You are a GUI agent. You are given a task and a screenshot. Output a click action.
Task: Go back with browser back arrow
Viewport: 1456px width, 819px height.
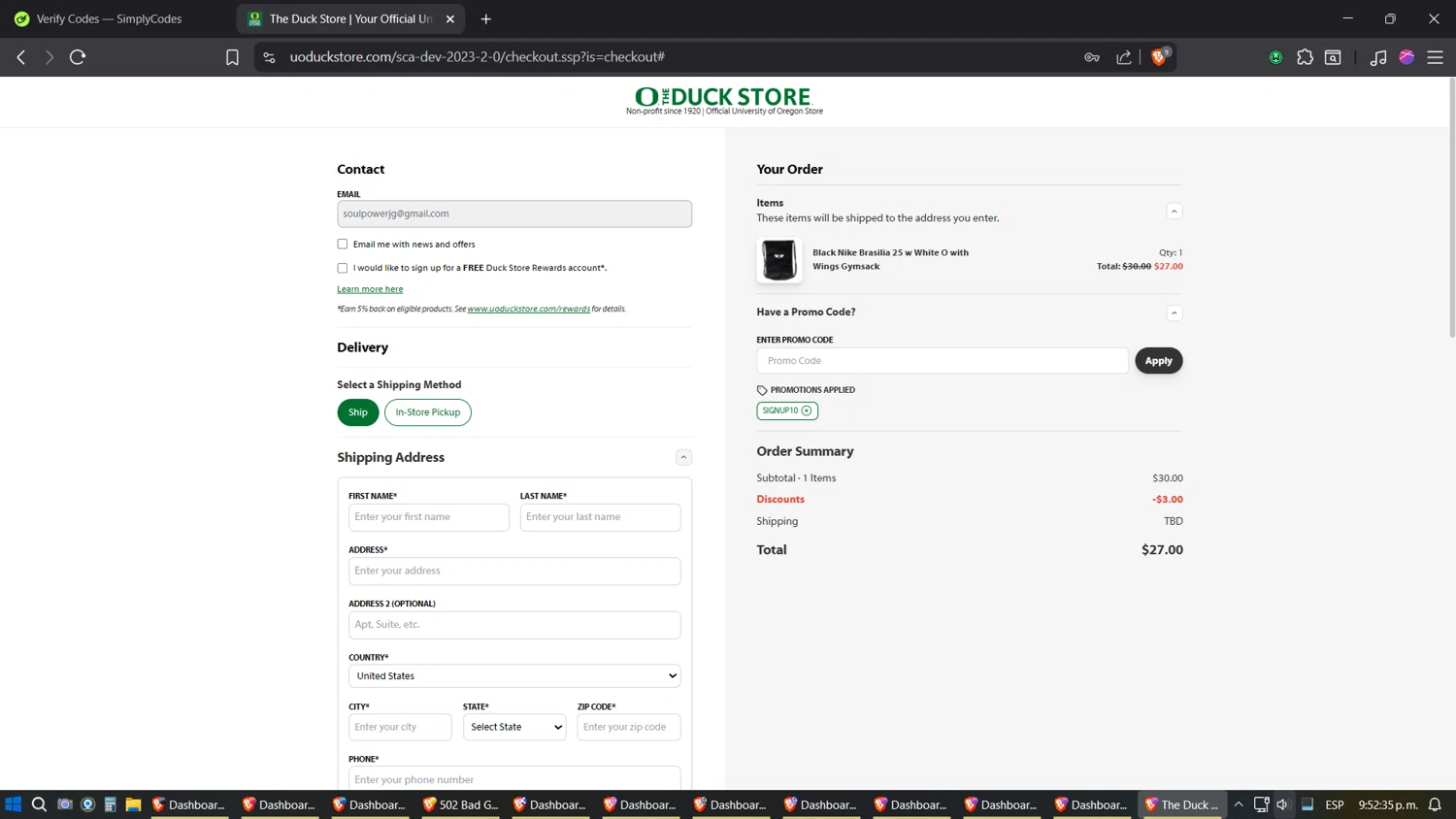(21, 57)
